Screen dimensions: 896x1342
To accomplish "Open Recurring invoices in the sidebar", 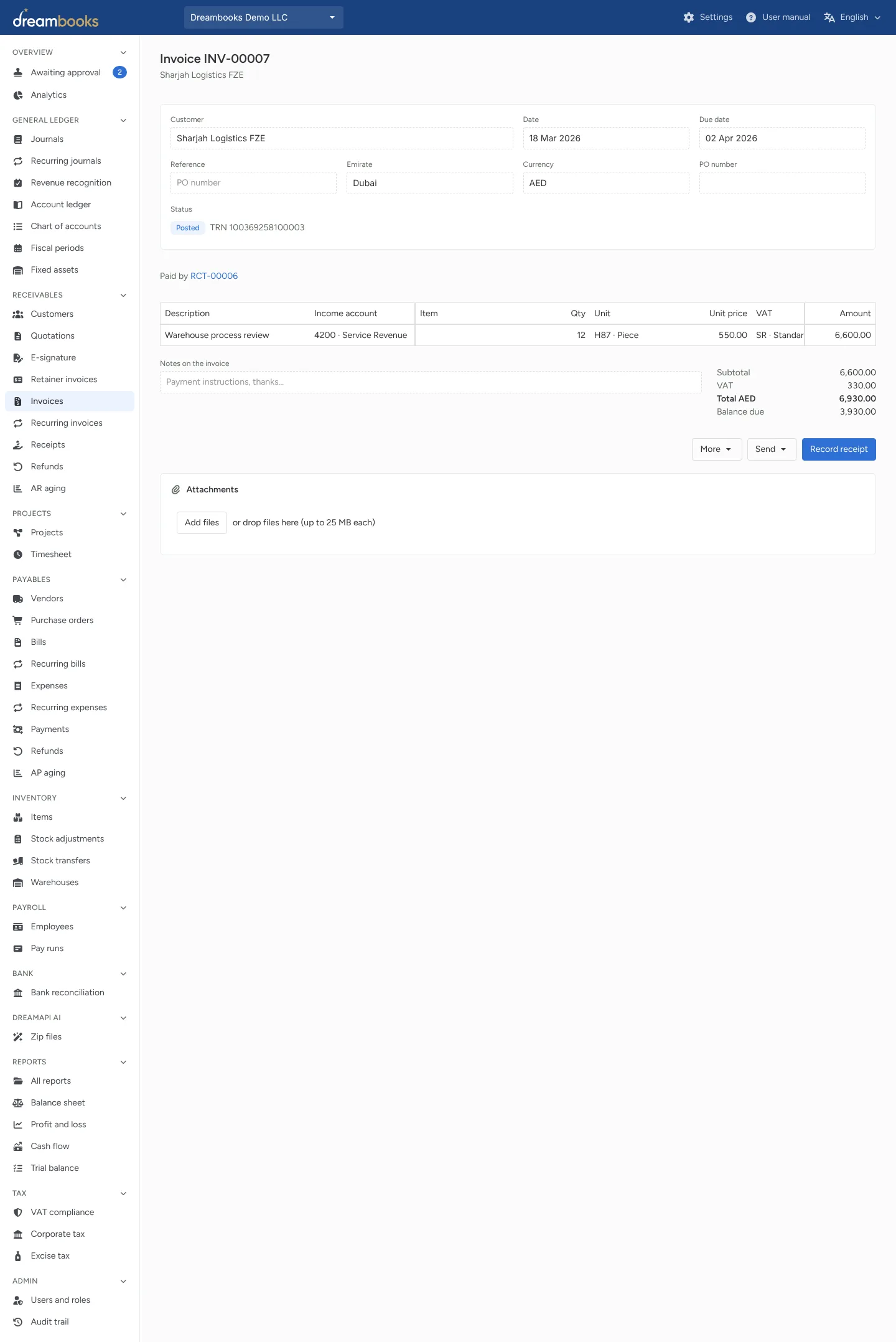I will click(70, 423).
